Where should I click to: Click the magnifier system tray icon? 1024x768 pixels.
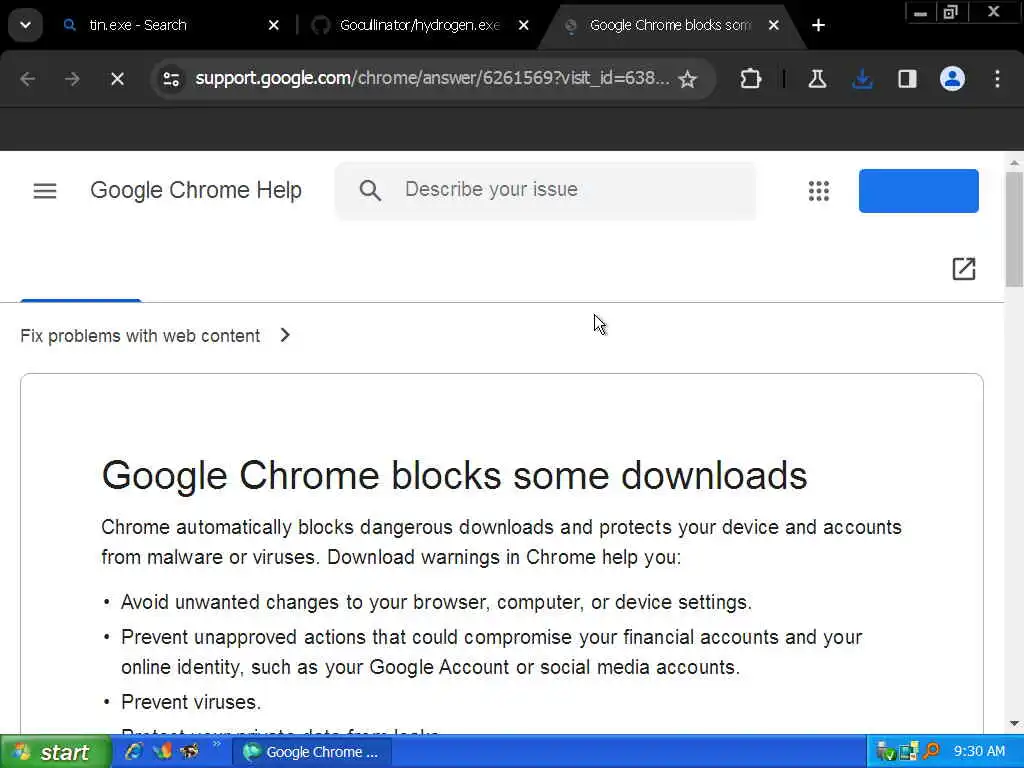pyautogui.click(x=931, y=752)
